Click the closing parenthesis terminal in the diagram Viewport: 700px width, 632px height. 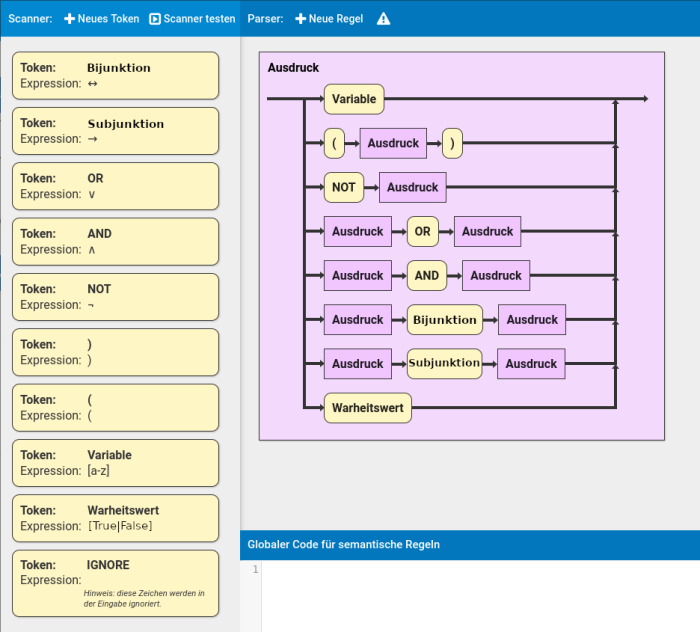click(x=452, y=143)
